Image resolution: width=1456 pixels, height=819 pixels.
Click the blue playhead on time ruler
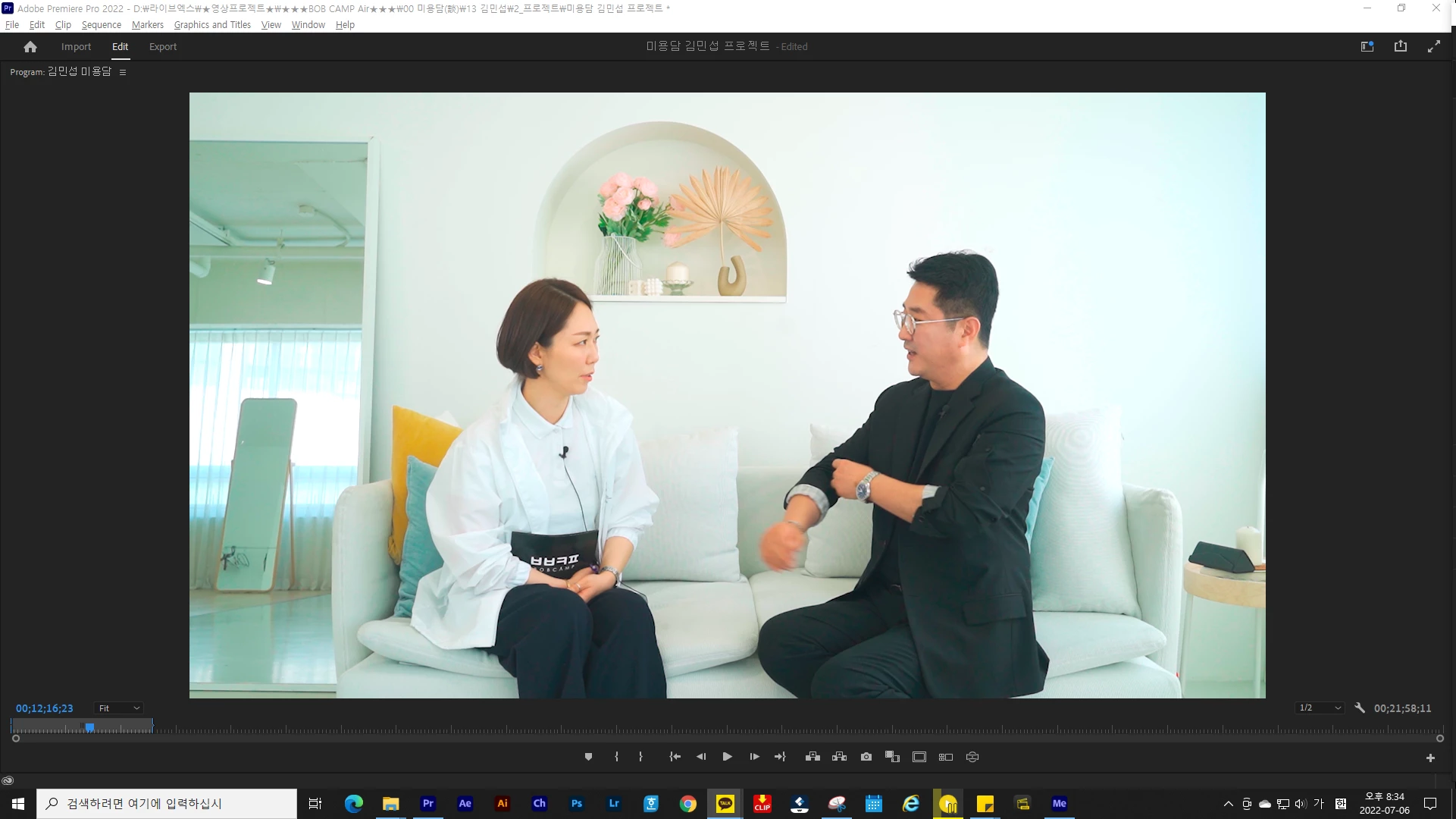pyautogui.click(x=89, y=727)
